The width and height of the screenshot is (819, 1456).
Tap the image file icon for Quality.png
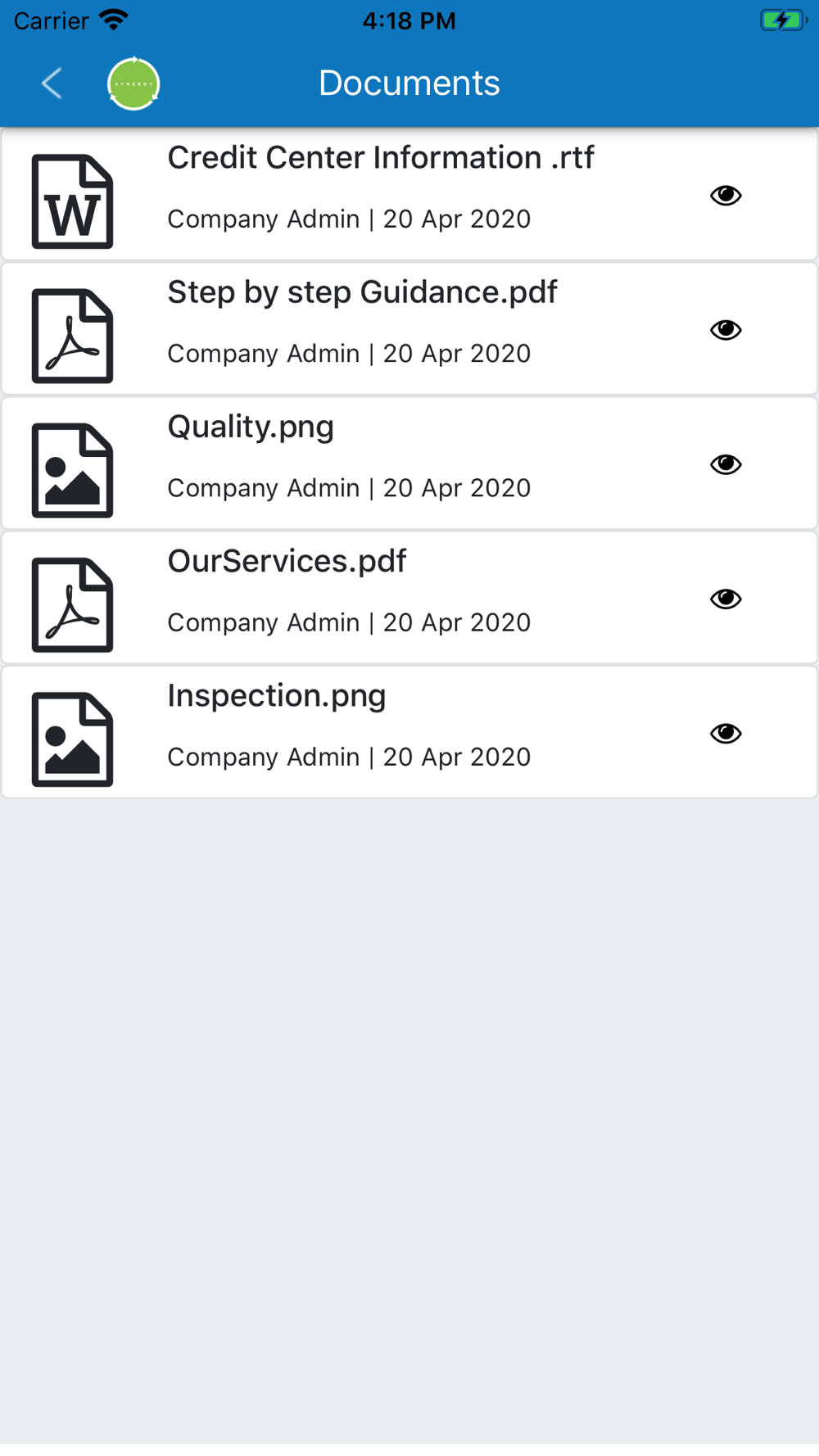(72, 470)
